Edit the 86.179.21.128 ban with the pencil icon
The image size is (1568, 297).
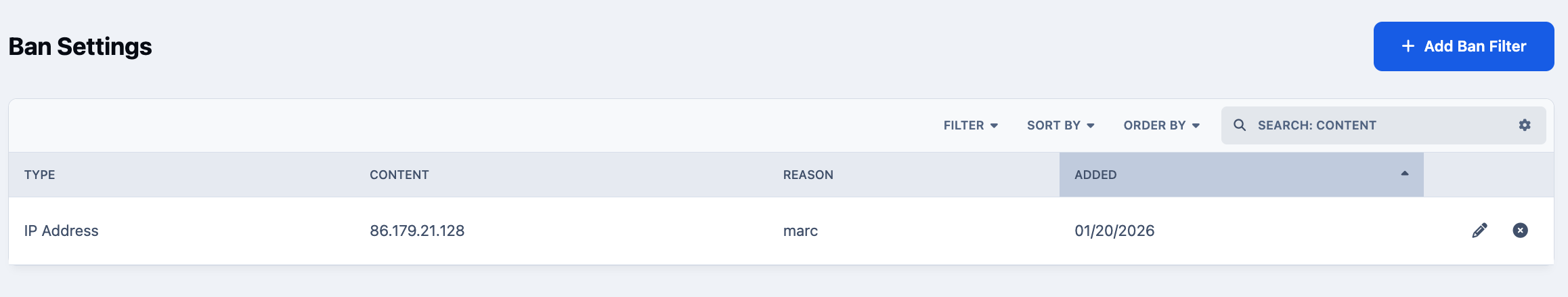[1480, 231]
